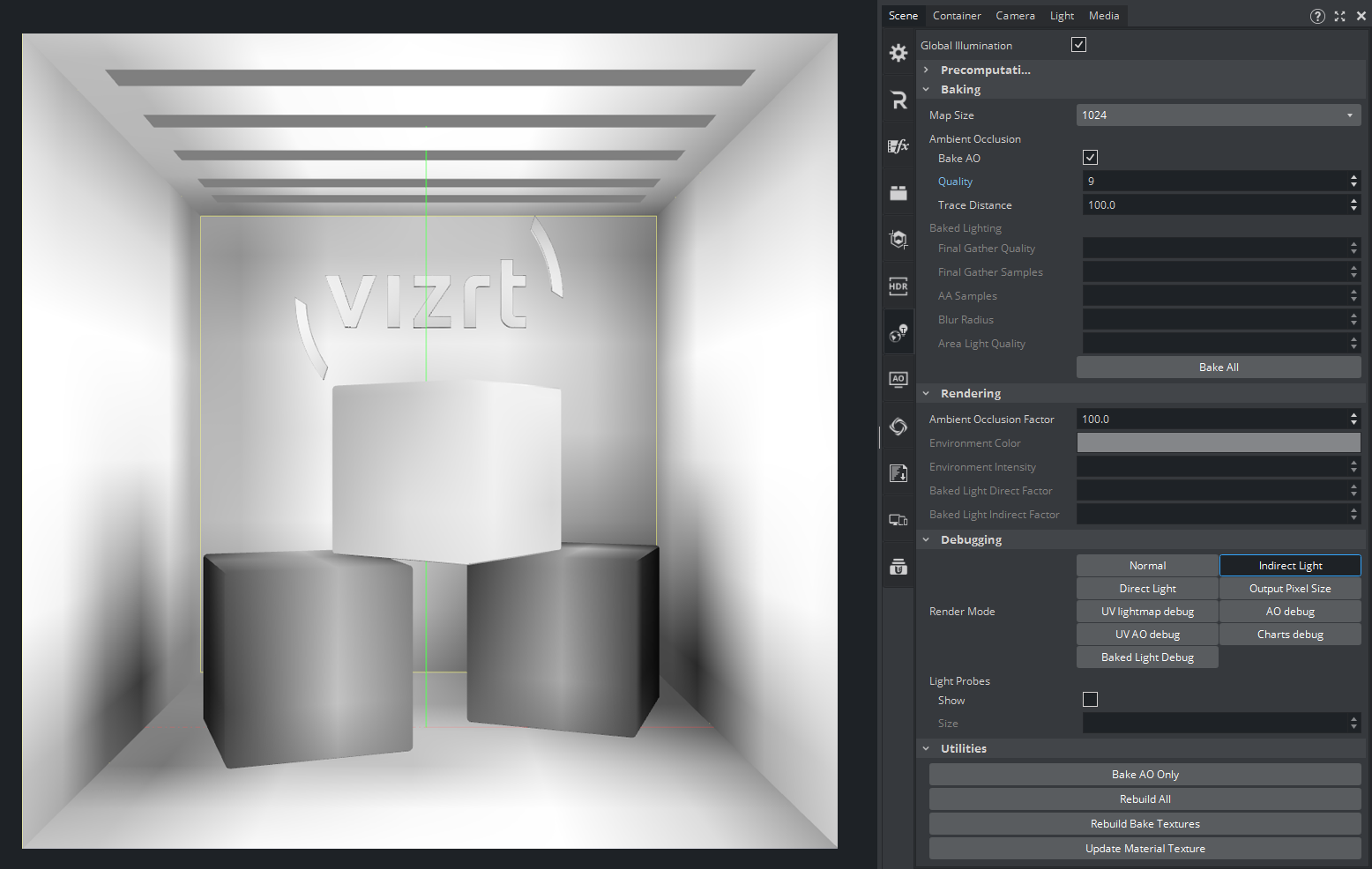Screen dimensions: 1372x869
Task: Click the screen devices icon in sidebar
Action: (898, 520)
